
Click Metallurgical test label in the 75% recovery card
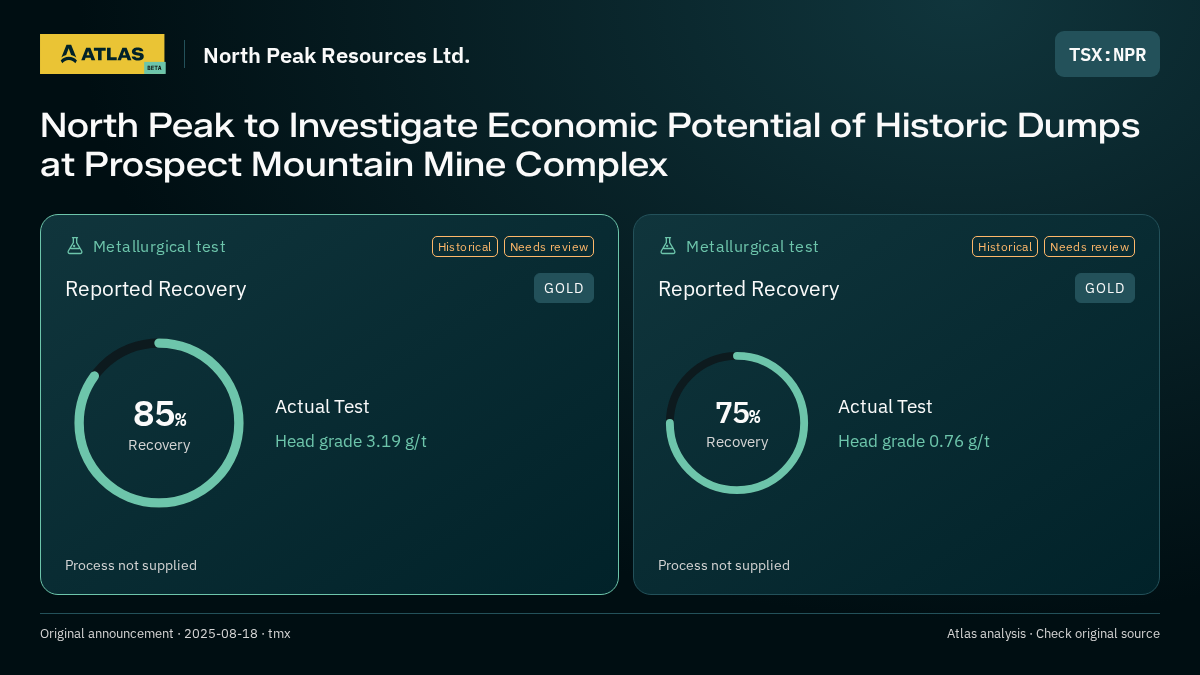752,246
